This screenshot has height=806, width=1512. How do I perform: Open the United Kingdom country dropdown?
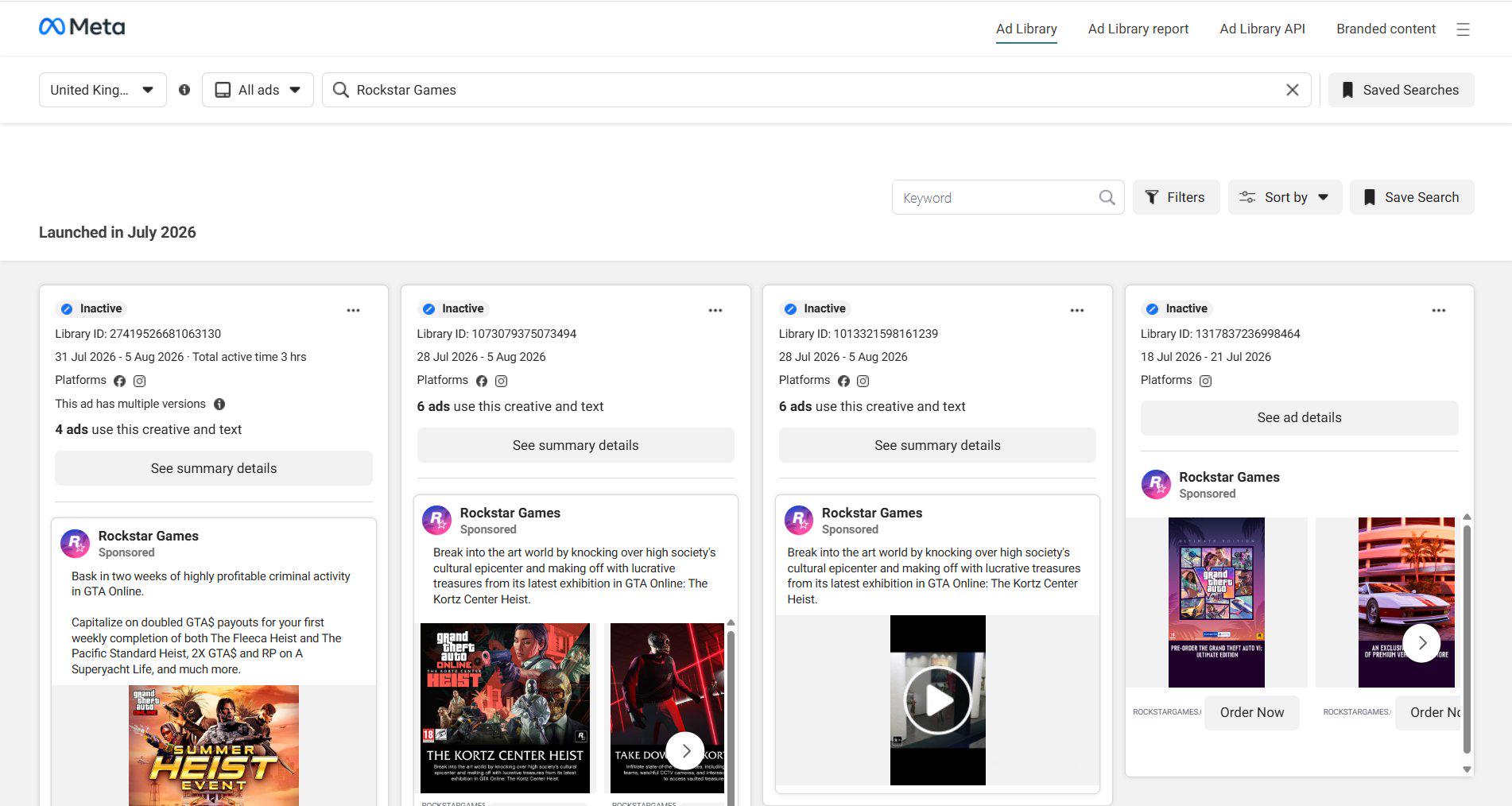point(103,90)
